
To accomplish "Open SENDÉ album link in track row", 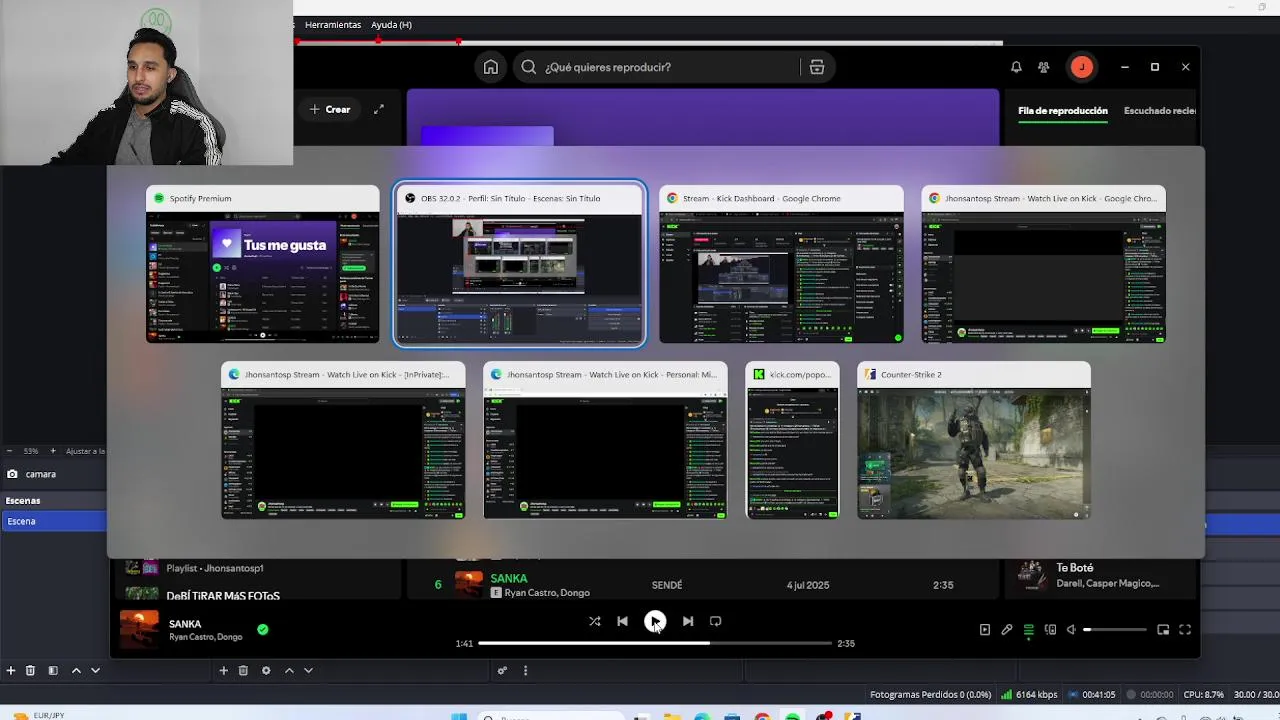I will coord(667,585).
